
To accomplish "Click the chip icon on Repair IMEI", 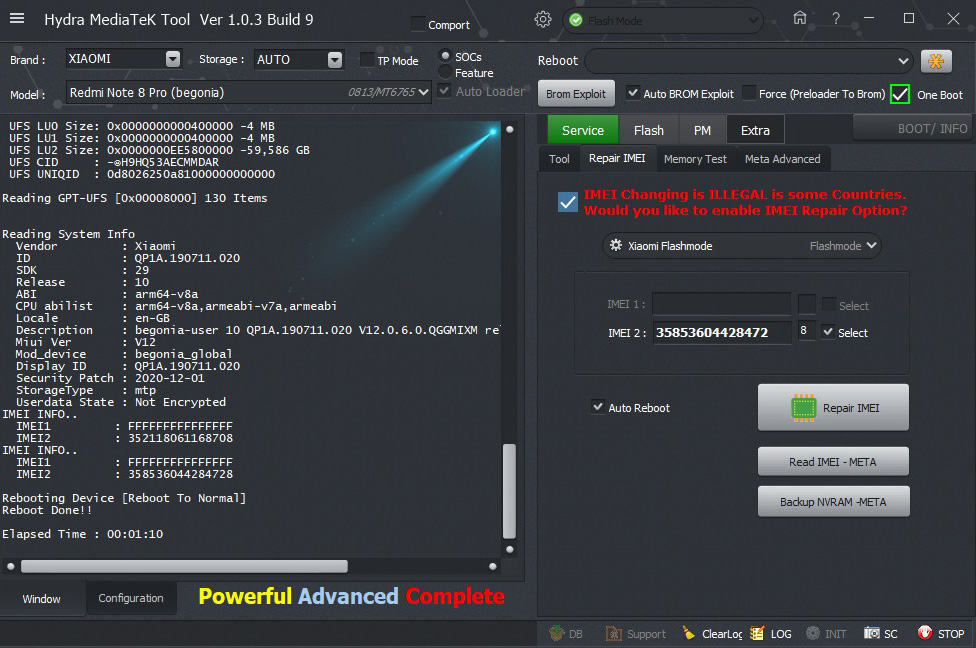I will coord(803,408).
